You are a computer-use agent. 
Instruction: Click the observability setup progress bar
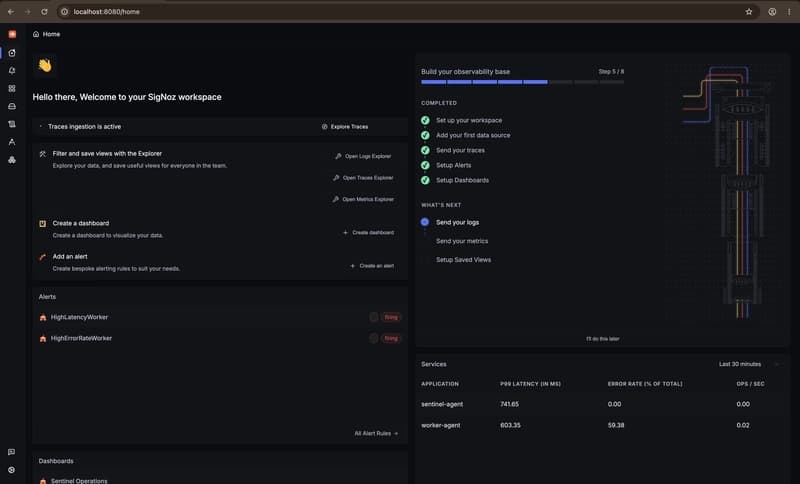click(522, 82)
